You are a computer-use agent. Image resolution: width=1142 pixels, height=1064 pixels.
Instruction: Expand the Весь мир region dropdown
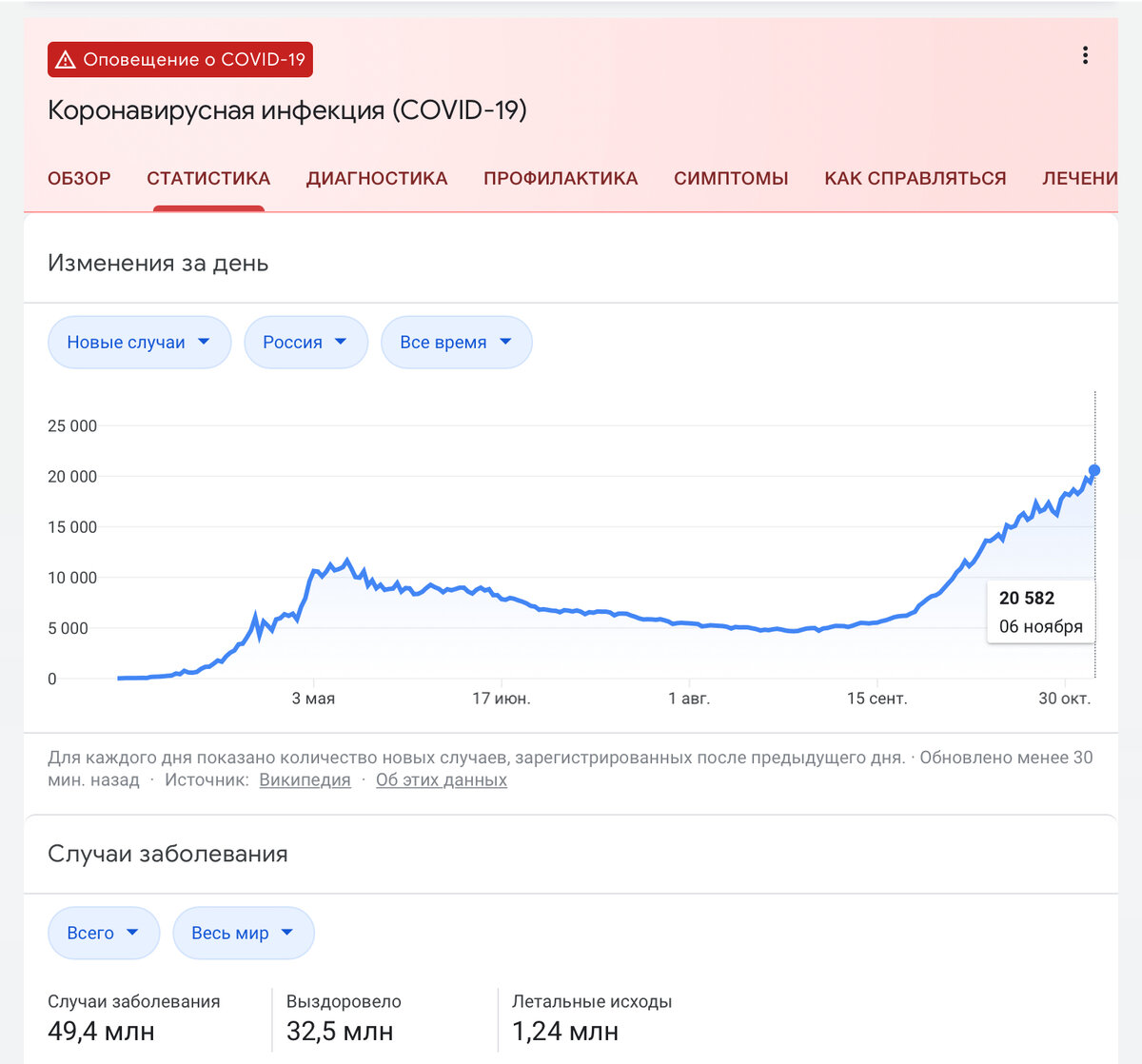[243, 933]
